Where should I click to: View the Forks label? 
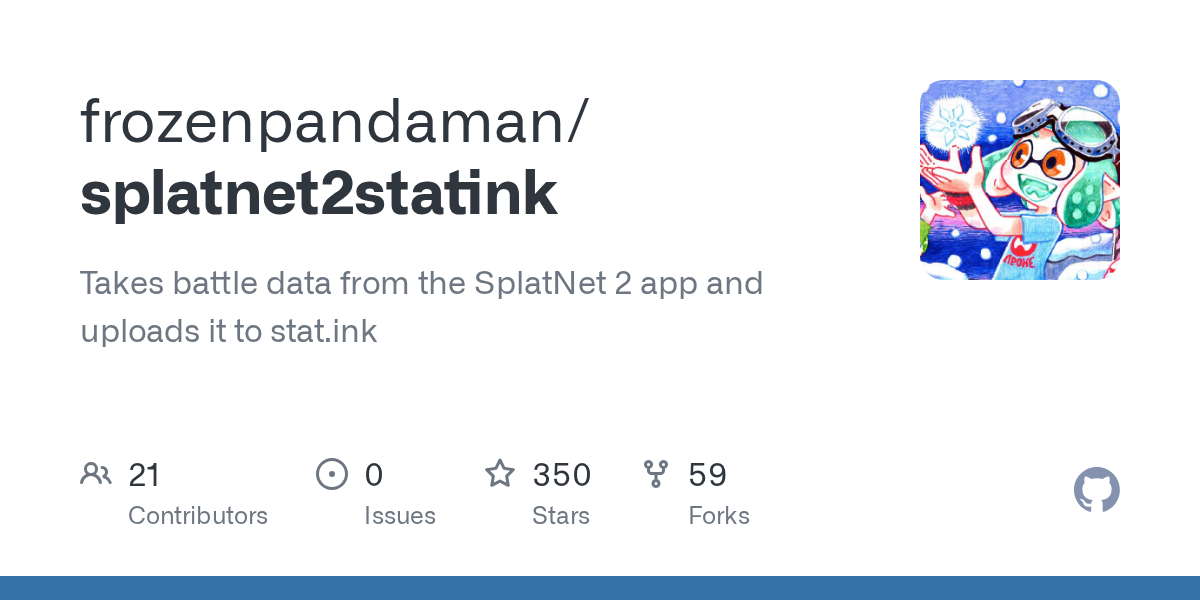pos(719,516)
